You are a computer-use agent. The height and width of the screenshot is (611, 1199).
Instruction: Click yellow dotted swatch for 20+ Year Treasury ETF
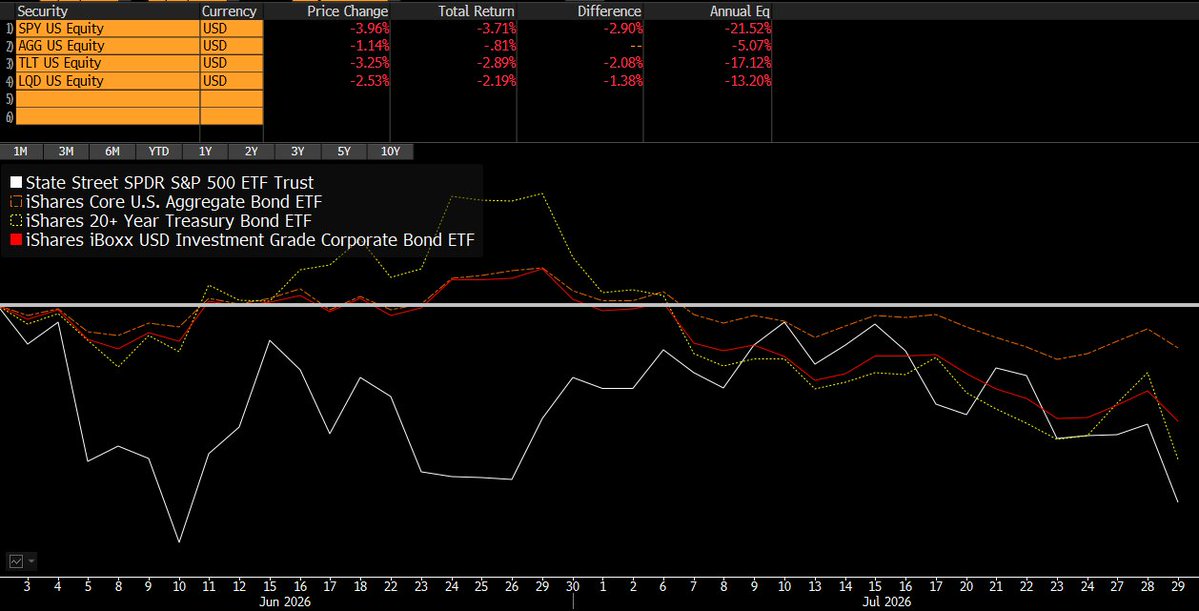16,221
